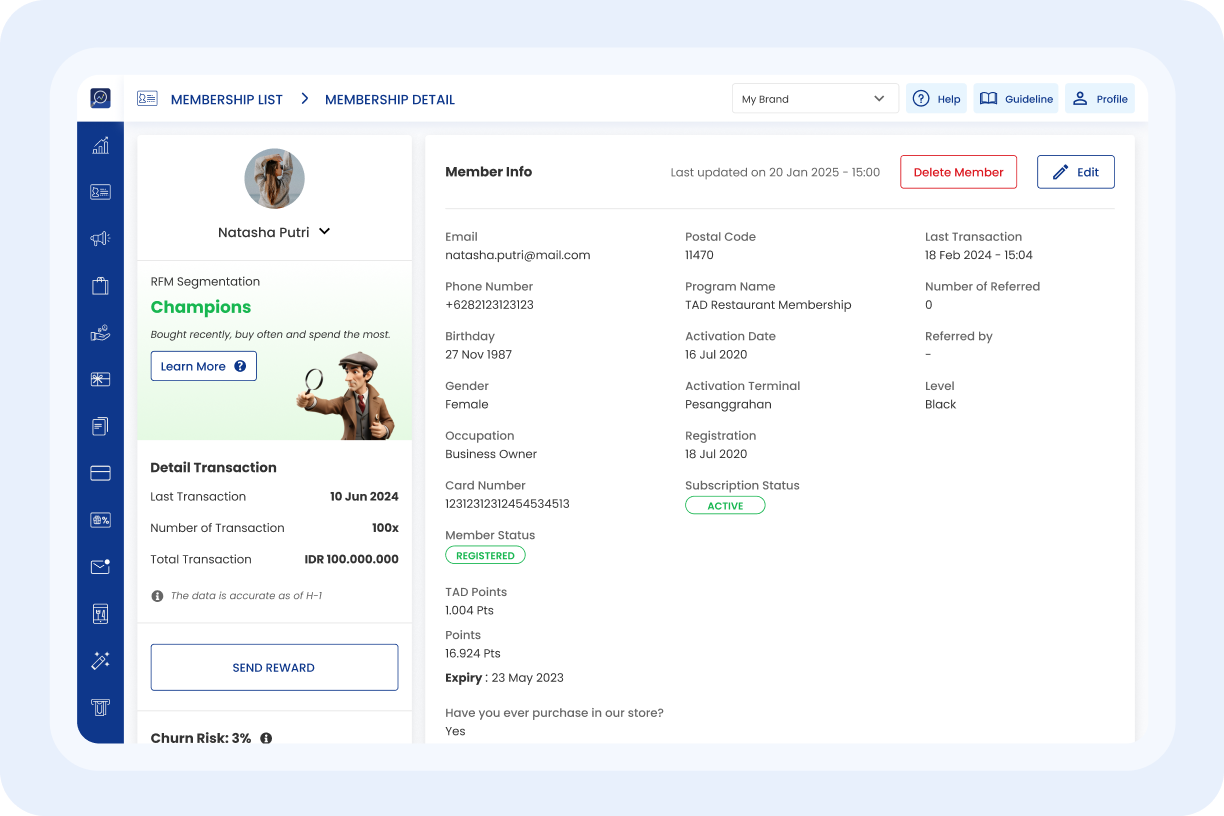Click TAD Points value 1.004 Pts
1224x816 pixels.
pyautogui.click(x=469, y=610)
